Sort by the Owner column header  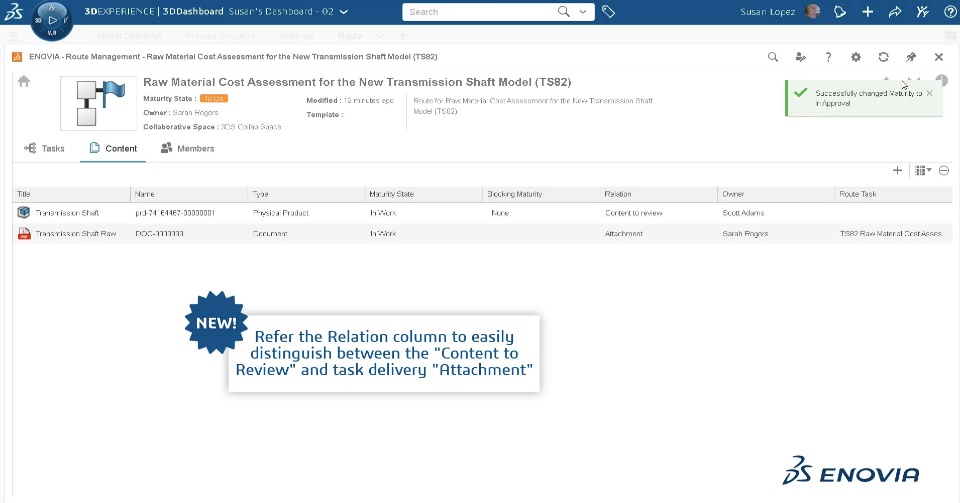(776, 194)
